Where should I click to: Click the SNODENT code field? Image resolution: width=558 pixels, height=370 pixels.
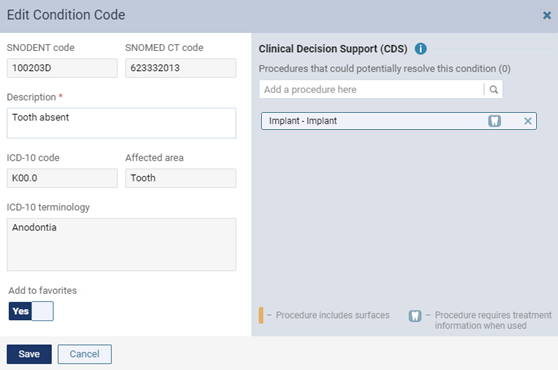click(x=62, y=68)
